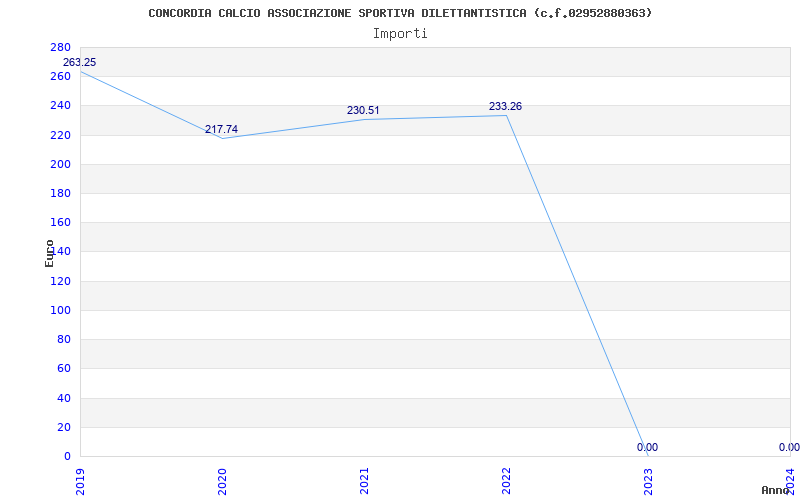Image resolution: width=800 pixels, height=500 pixels.
Task: Click the 2023 x-axis label
Action: tap(648, 482)
